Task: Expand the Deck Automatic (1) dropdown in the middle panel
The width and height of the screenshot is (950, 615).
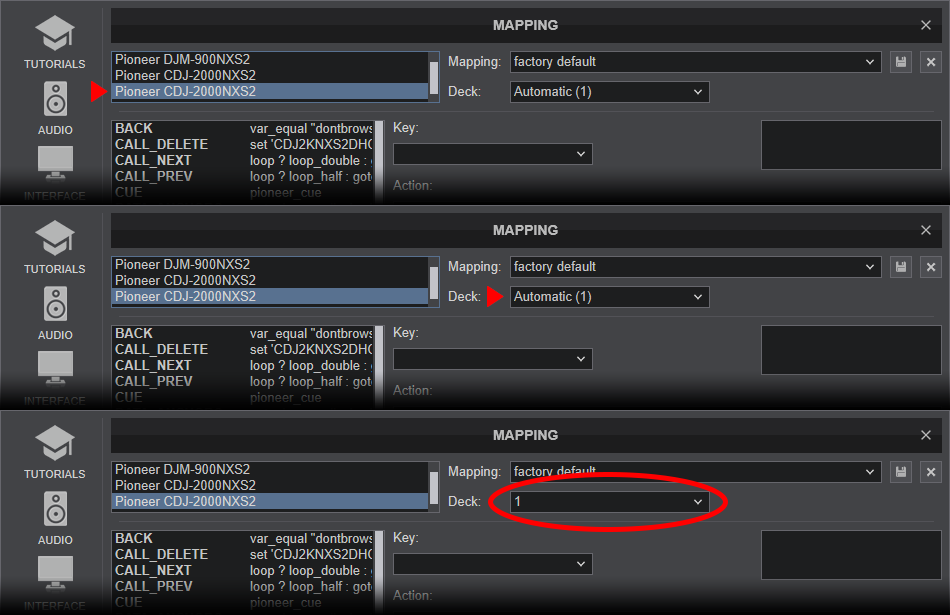Action: point(610,297)
